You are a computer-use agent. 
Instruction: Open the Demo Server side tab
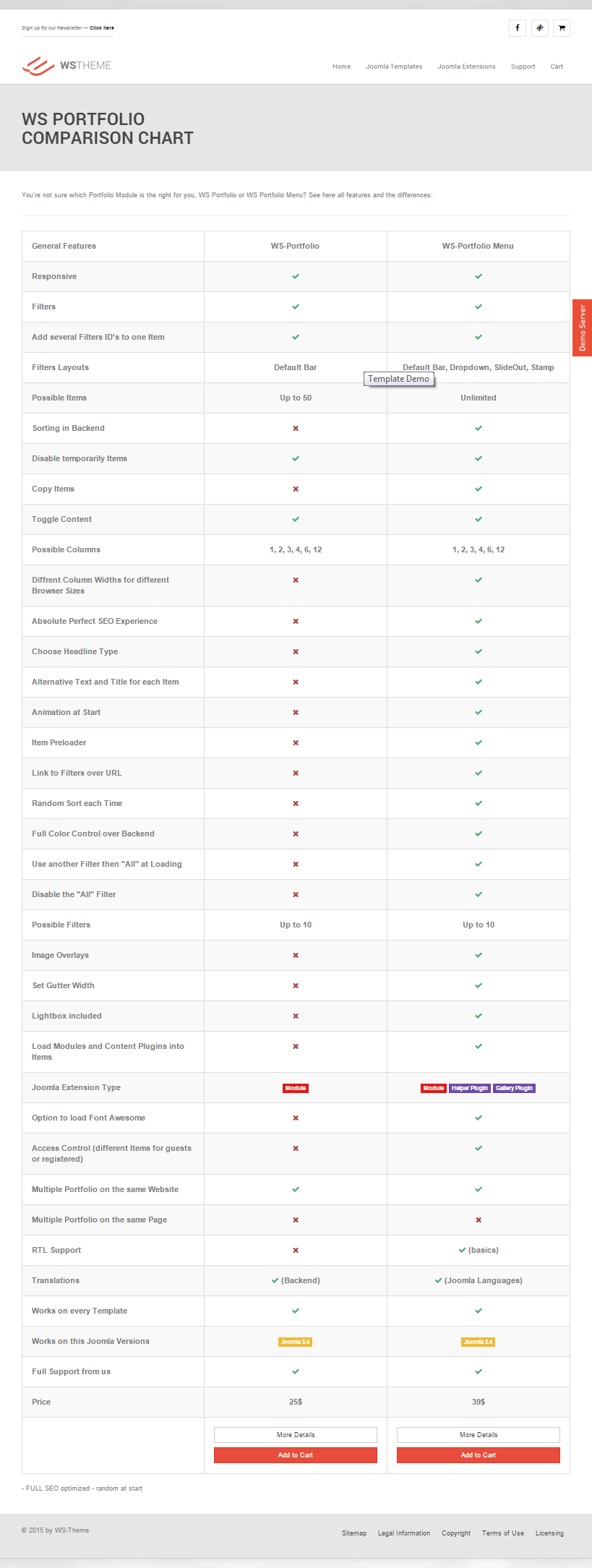click(582, 327)
